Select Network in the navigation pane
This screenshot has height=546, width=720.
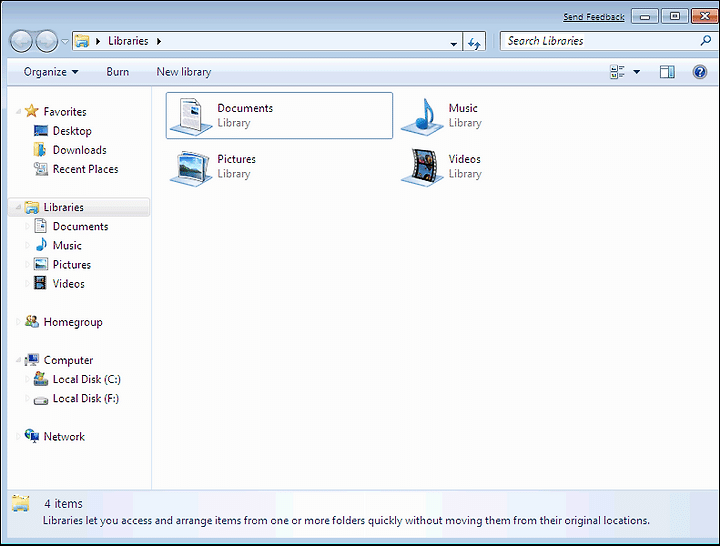[64, 437]
